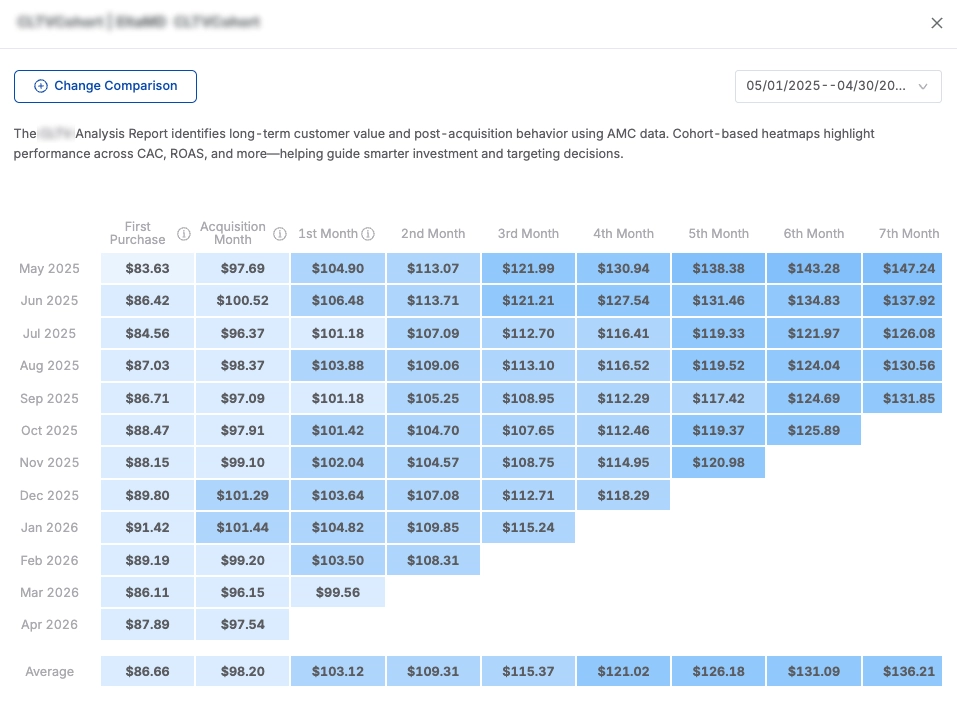Viewport: 957px width, 701px height.
Task: Click the $99.56 Mar 2026 cell
Action: 338,592
